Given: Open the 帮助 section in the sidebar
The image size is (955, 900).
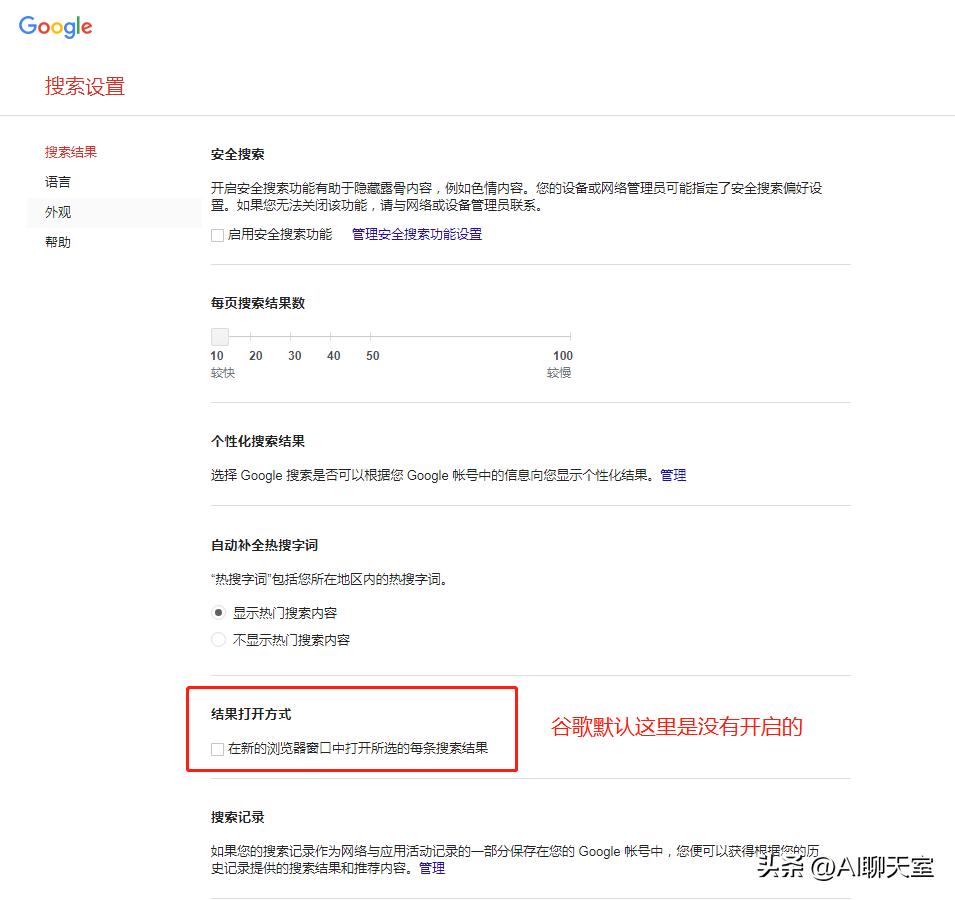Looking at the screenshot, I should pyautogui.click(x=57, y=241).
